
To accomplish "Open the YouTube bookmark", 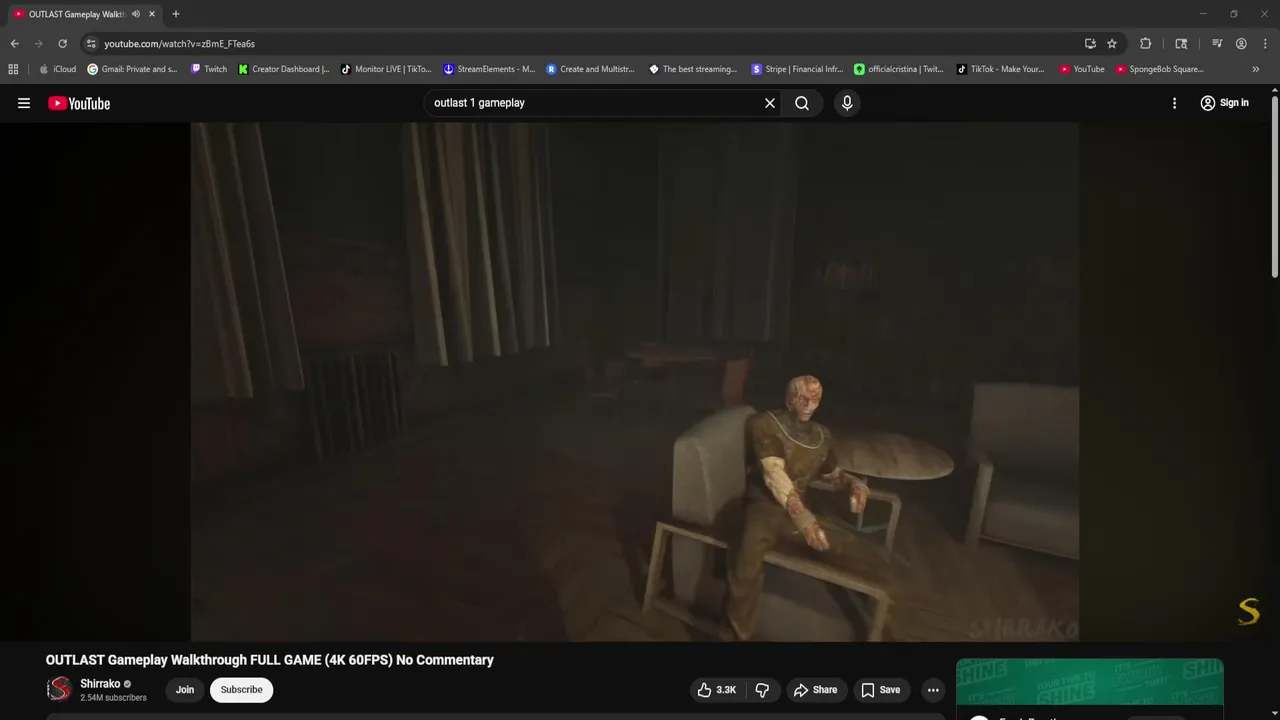I will 1082,69.
